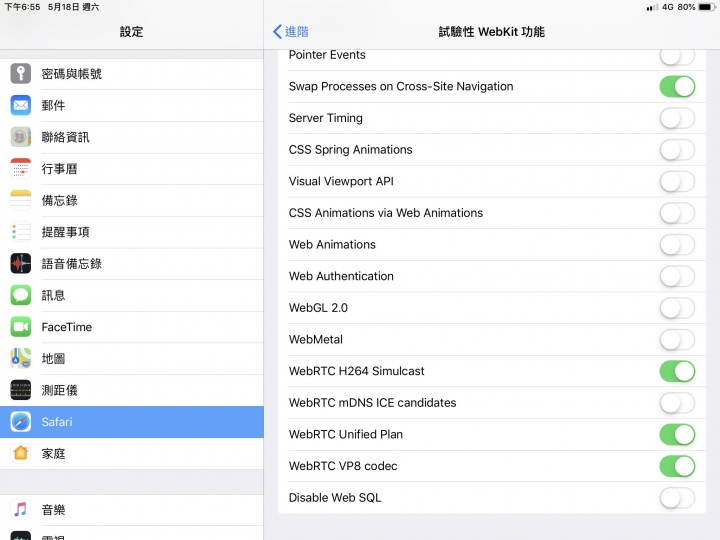720x540 pixels.
Task: Tap the 測距儀 measure icon
Action: point(21,390)
